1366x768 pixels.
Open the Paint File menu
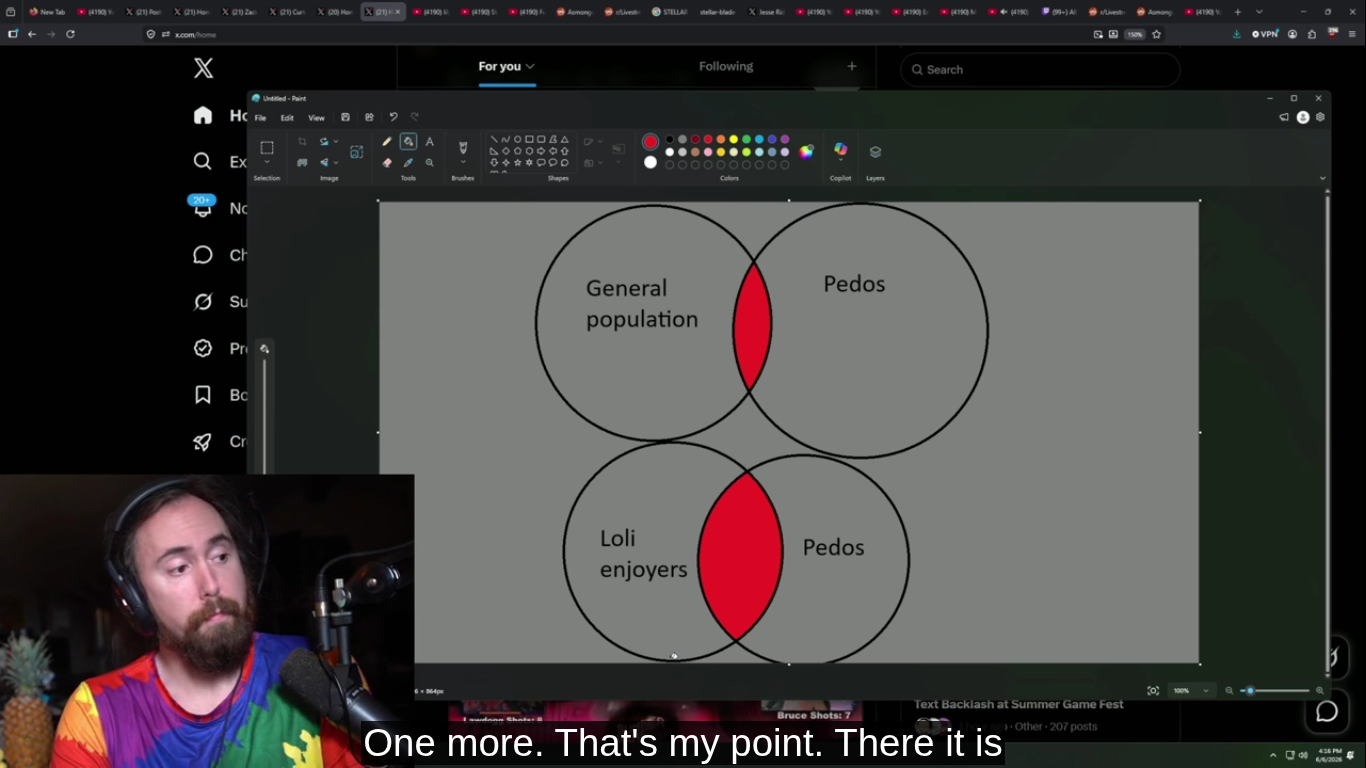click(x=260, y=118)
